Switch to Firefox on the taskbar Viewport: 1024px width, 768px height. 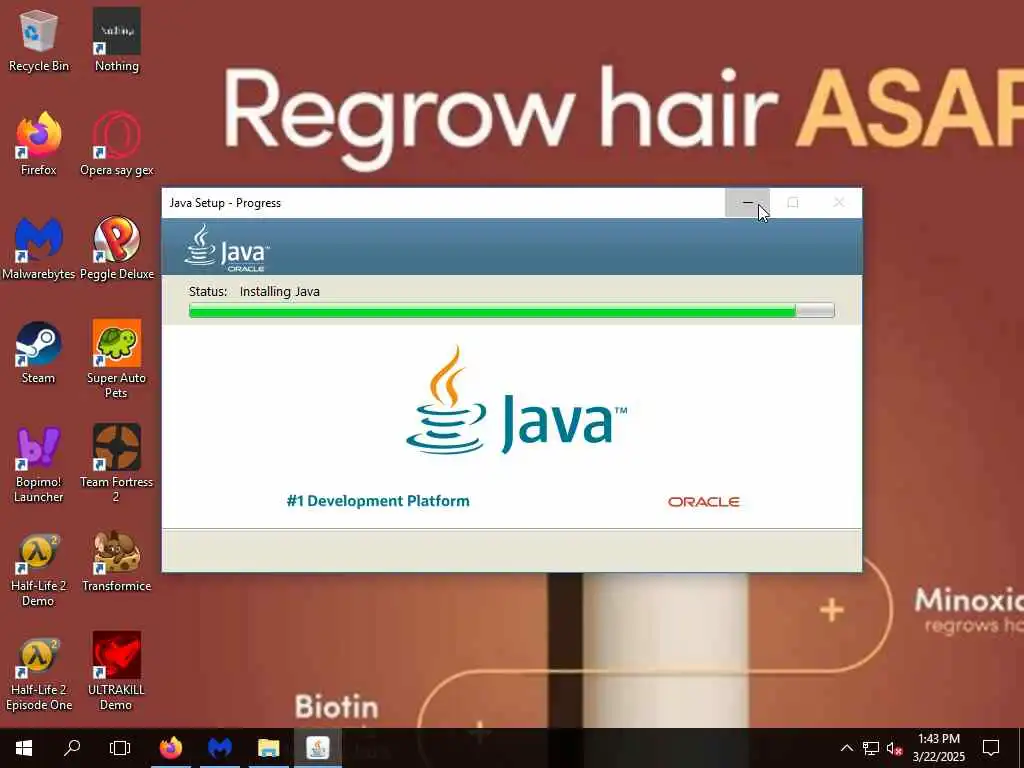tap(171, 748)
